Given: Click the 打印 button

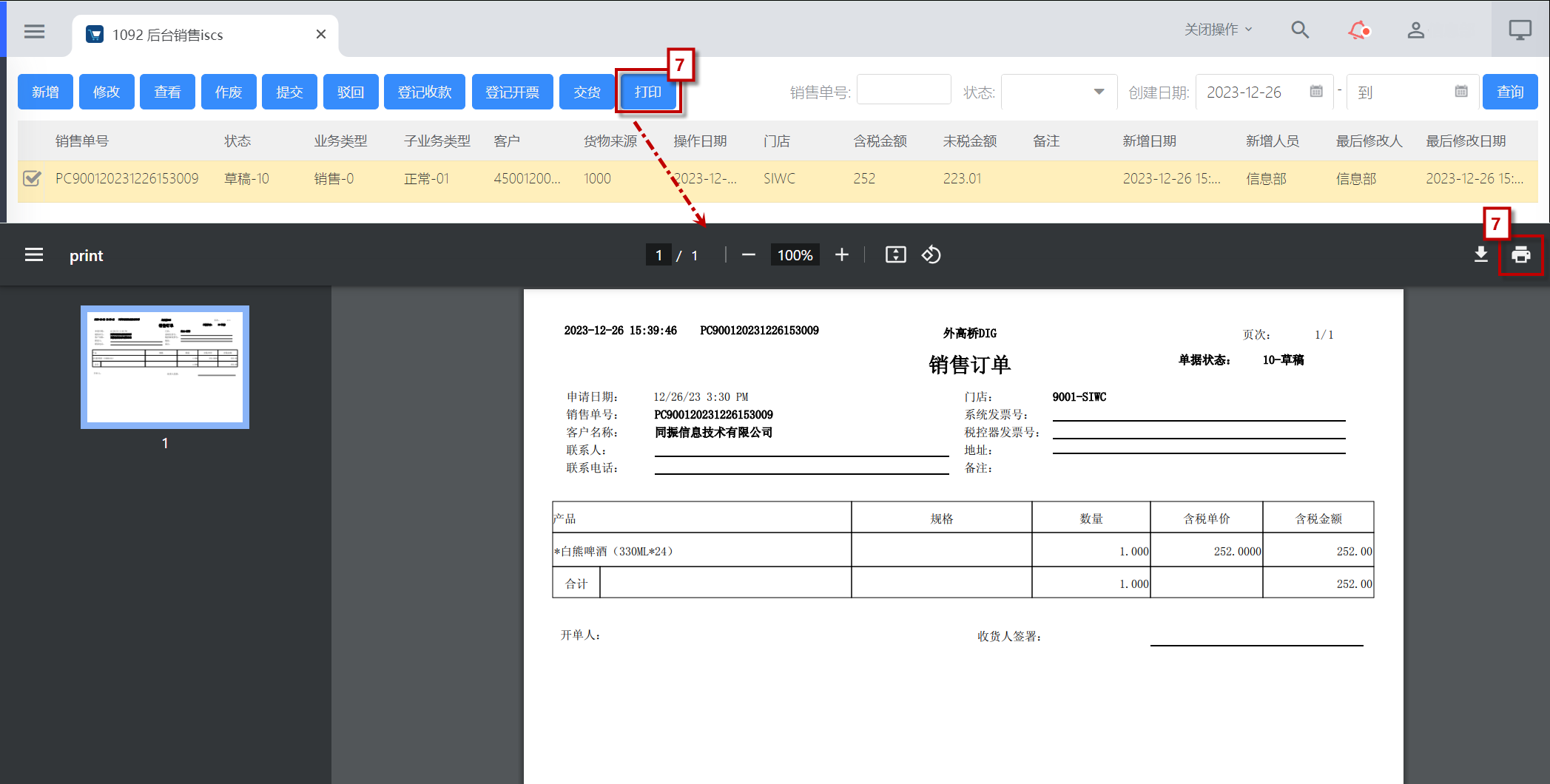Looking at the screenshot, I should tap(648, 92).
